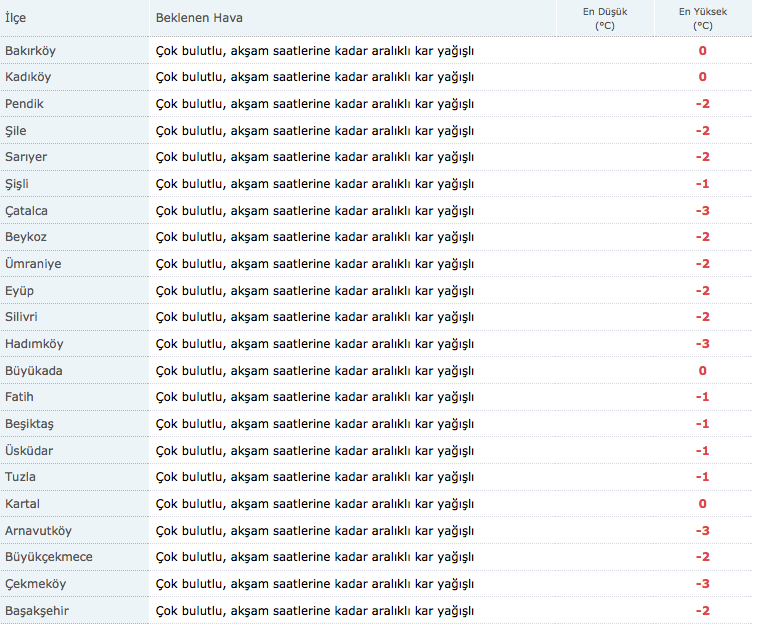Select the Beklenen Hava column header
757x624 pixels.
click(x=199, y=18)
